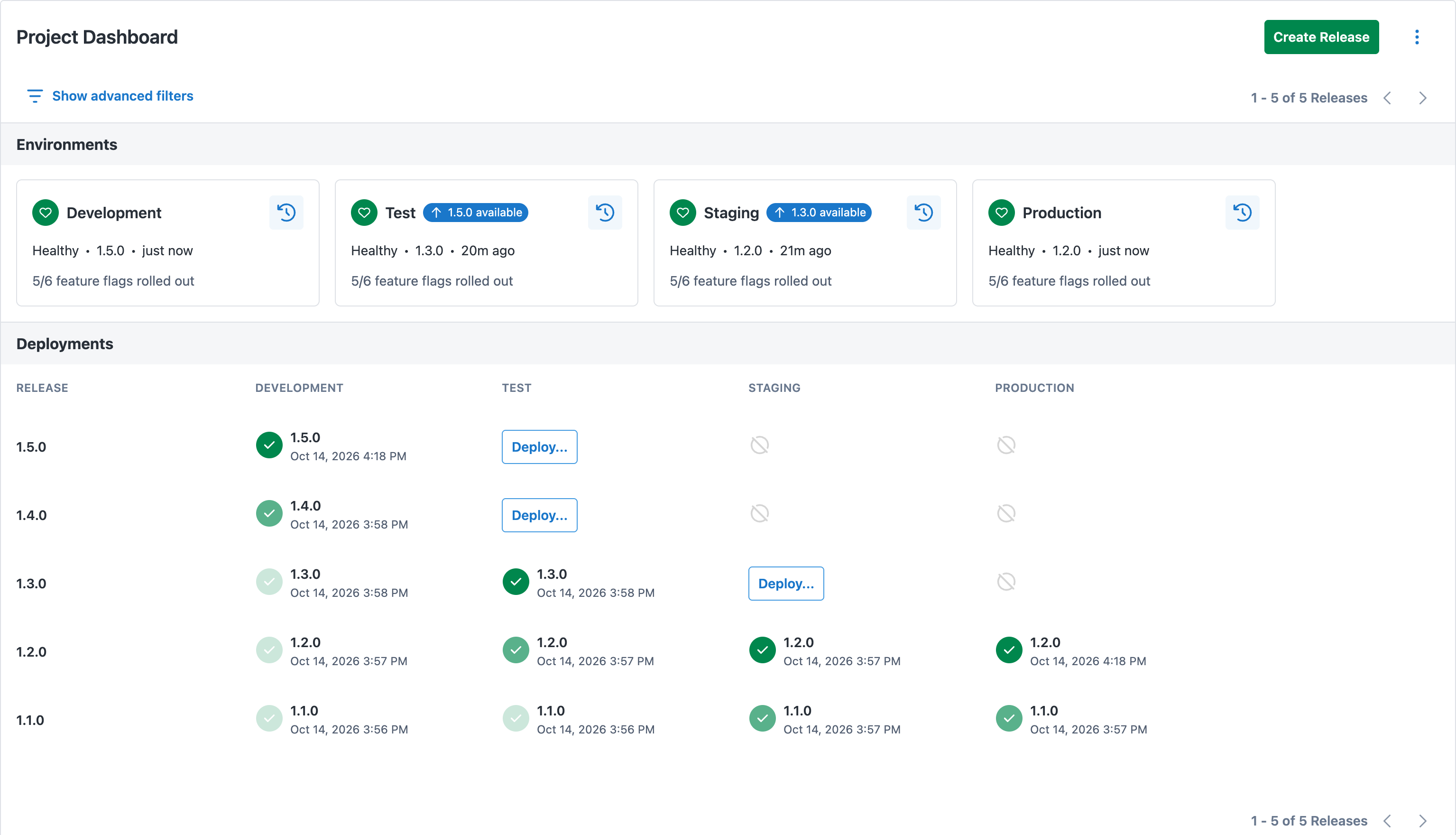The height and width of the screenshot is (835, 1456).
Task: Open the vertical three-dot more options menu
Action: click(x=1417, y=37)
